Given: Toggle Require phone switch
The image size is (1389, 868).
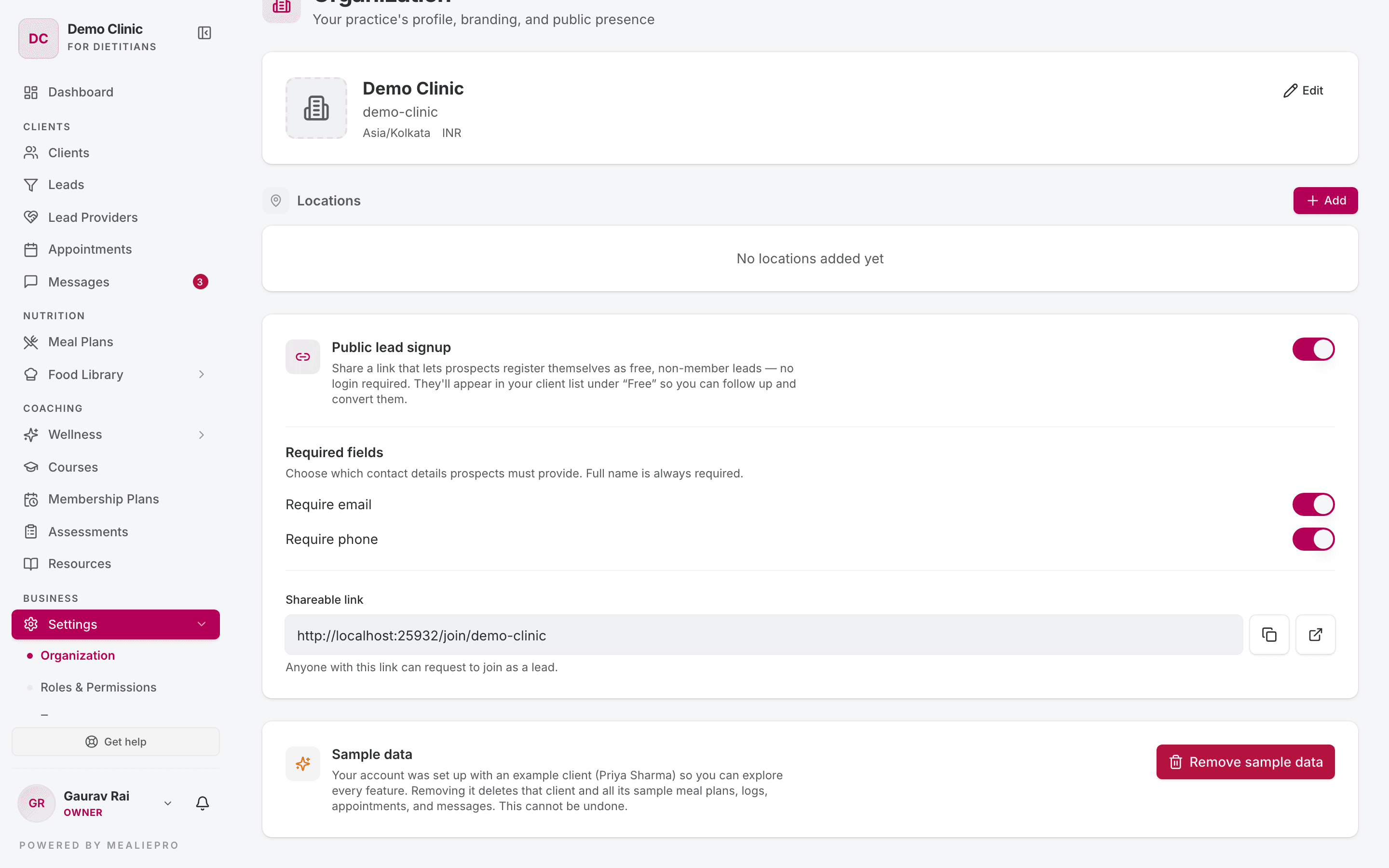Looking at the screenshot, I should click(x=1313, y=539).
